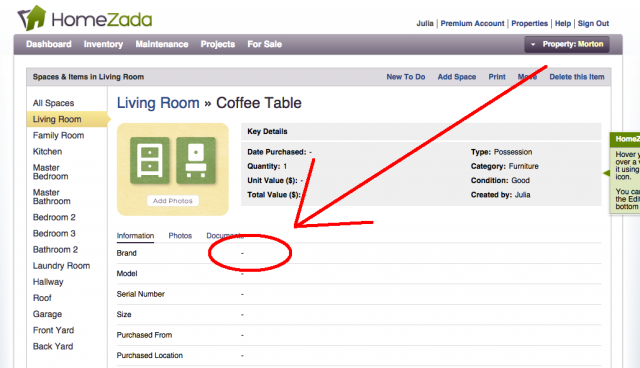Click the Unit Value ($) detail
Viewport: 640px width, 368px height.
(275, 180)
